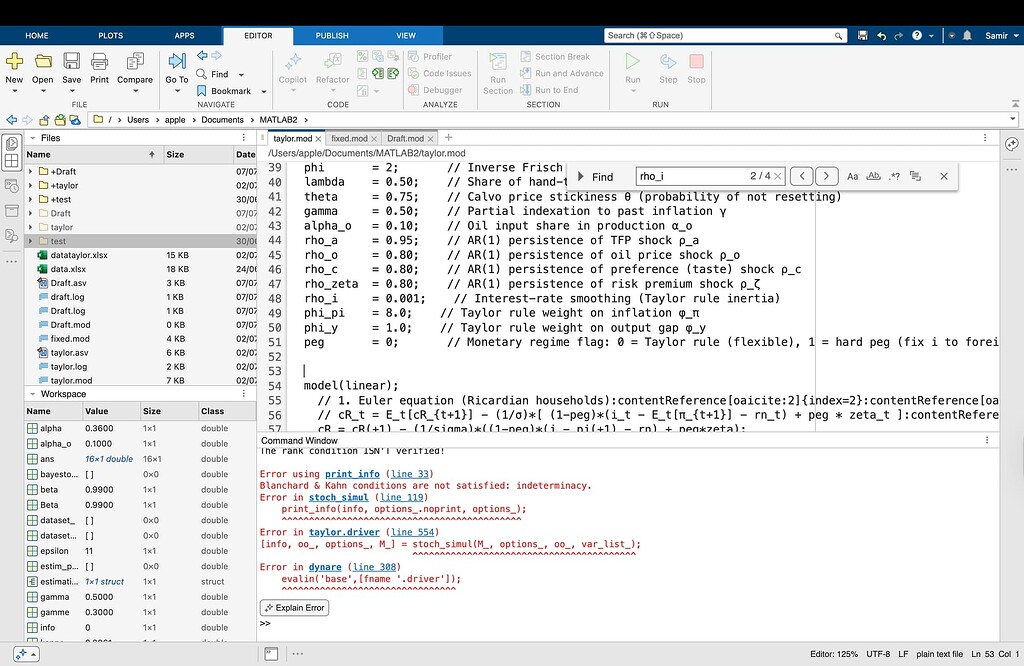Click the MATLAB Drive cloud folder icon
Image resolution: width=1024 pixels, height=666 pixels.
[75, 119]
